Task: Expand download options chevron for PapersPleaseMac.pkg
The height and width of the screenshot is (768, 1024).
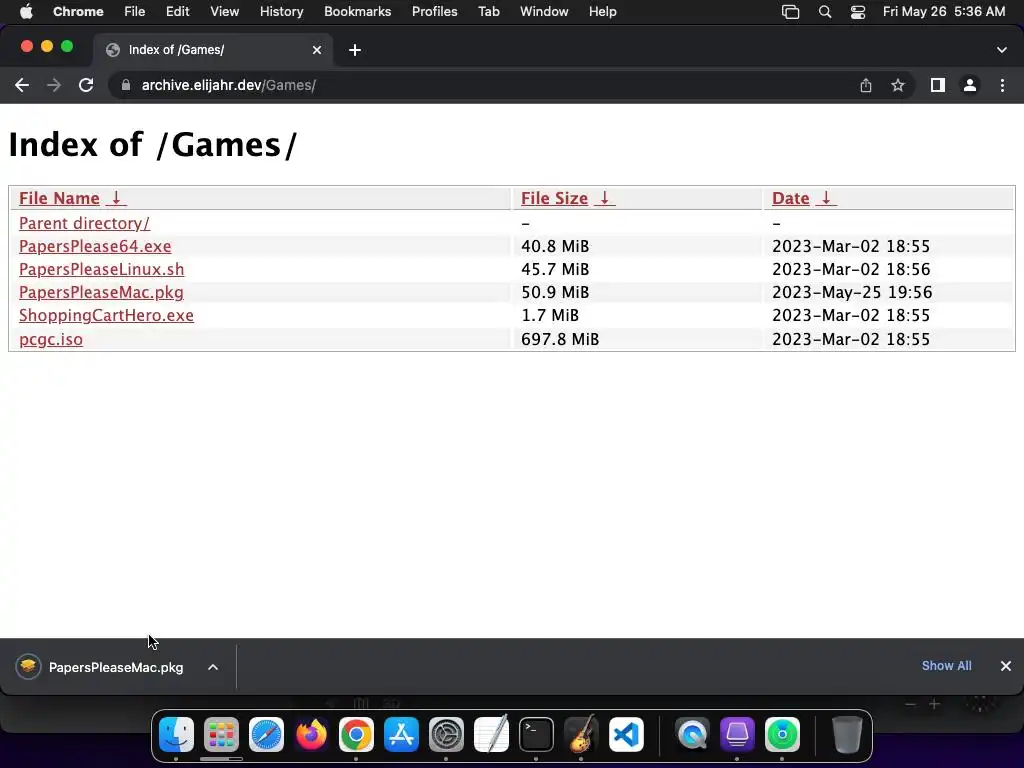Action: point(213,667)
